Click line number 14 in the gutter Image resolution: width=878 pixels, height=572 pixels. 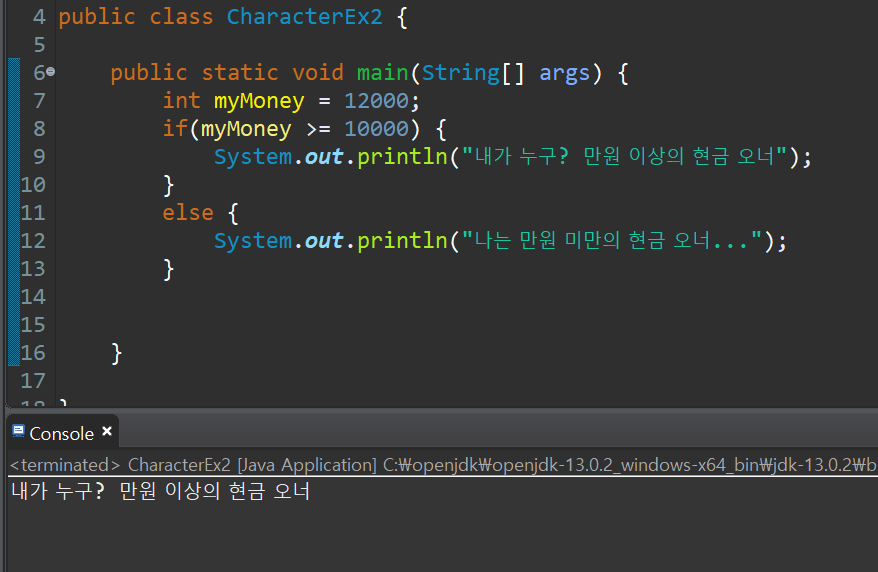tap(33, 297)
